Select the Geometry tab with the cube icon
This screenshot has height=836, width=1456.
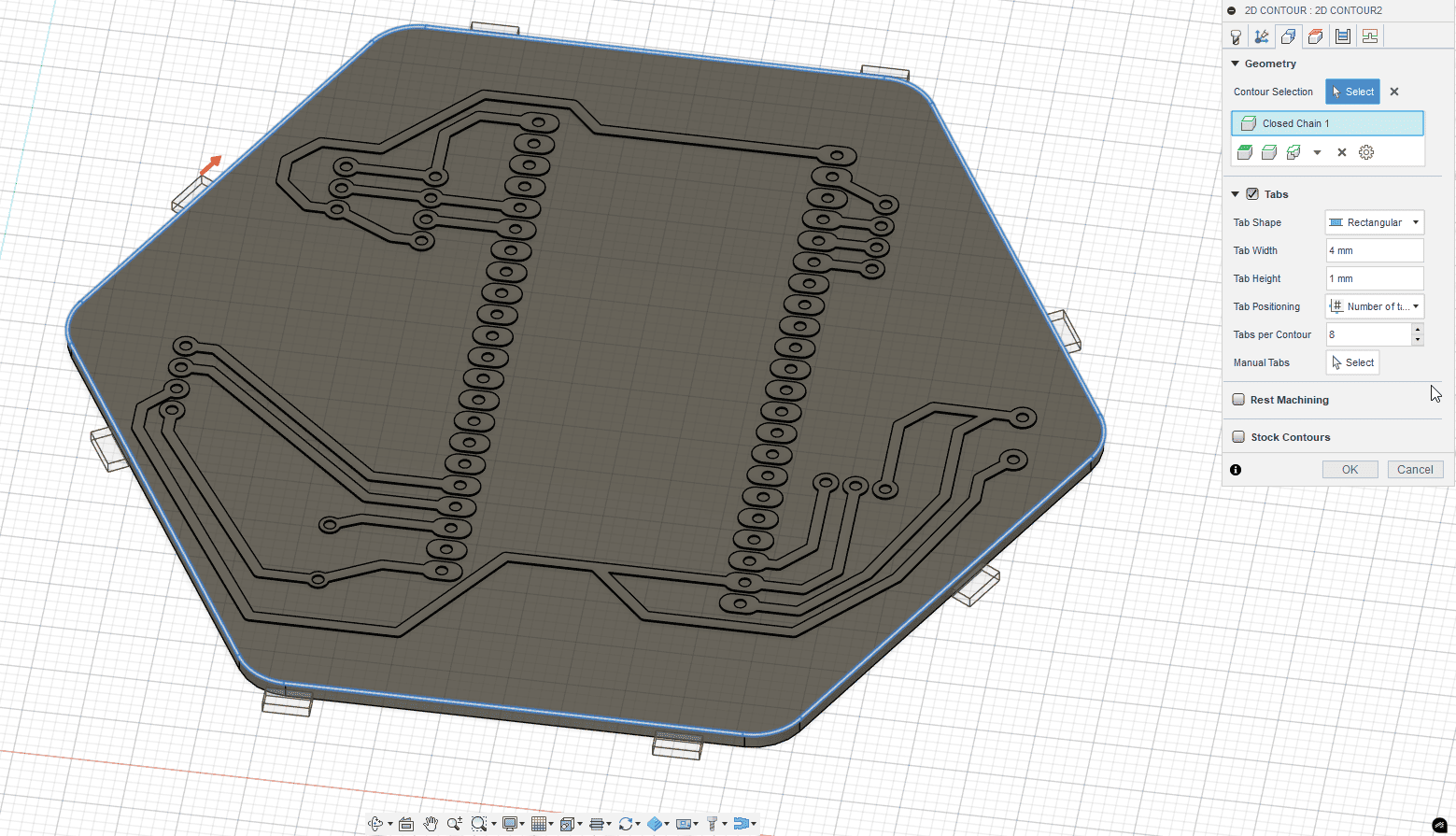click(x=1289, y=36)
